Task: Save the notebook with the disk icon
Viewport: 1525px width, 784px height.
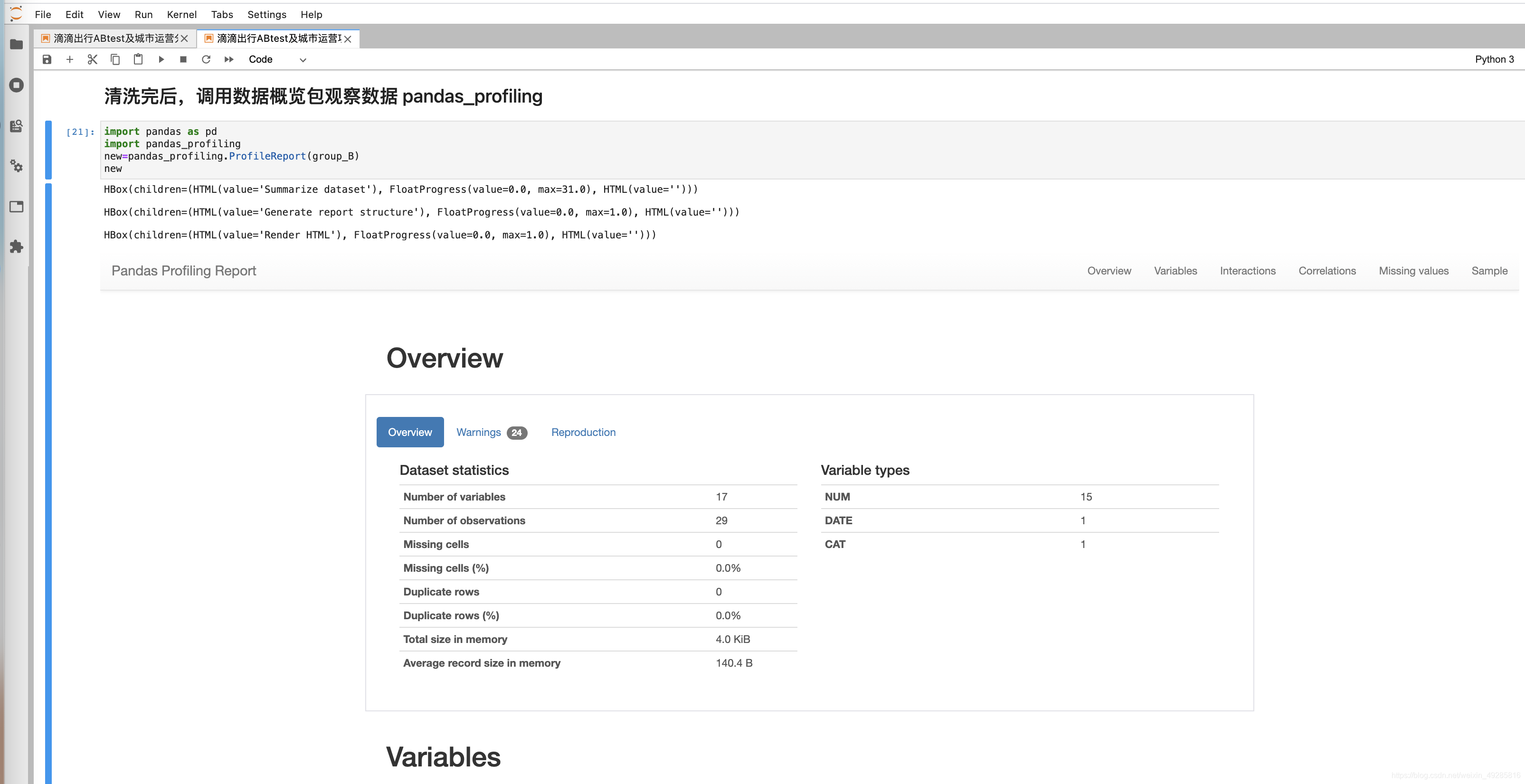Action: [47, 59]
